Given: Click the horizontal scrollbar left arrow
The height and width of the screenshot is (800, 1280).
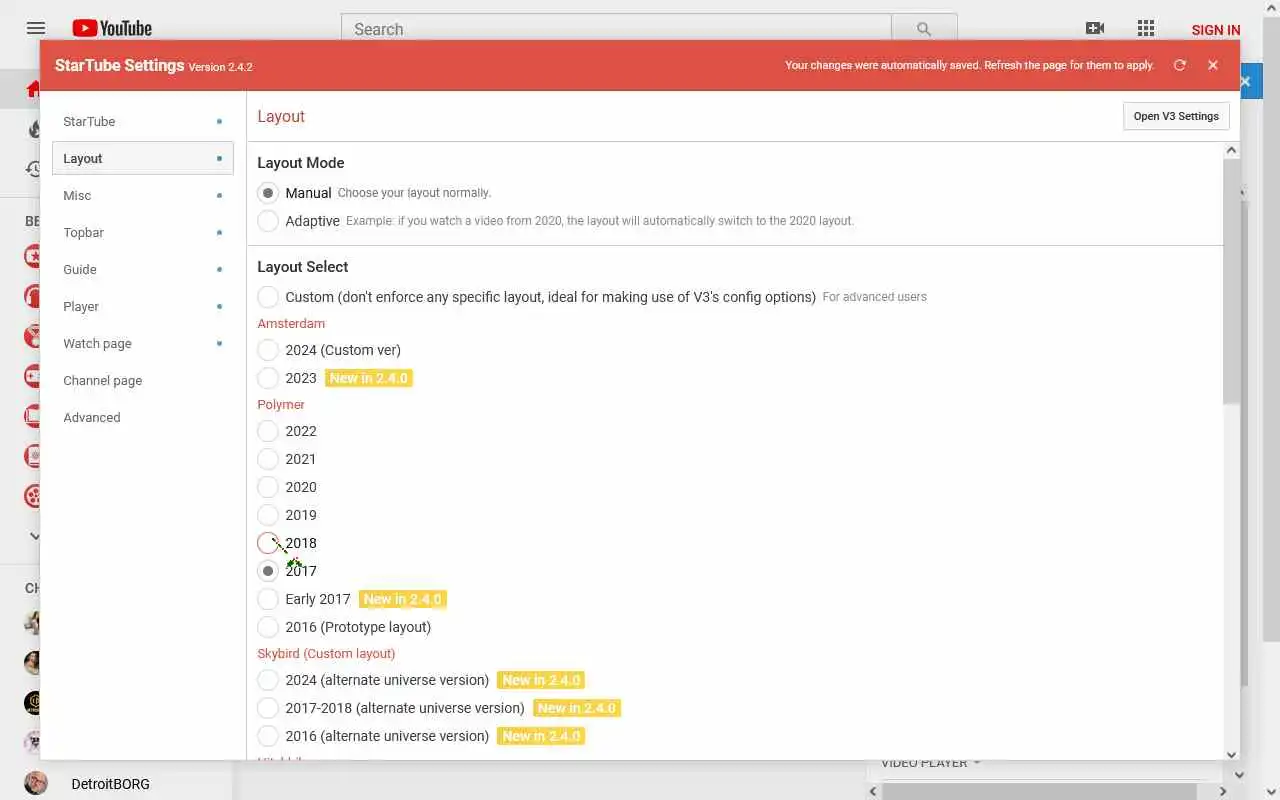Looking at the screenshot, I should 873,792.
